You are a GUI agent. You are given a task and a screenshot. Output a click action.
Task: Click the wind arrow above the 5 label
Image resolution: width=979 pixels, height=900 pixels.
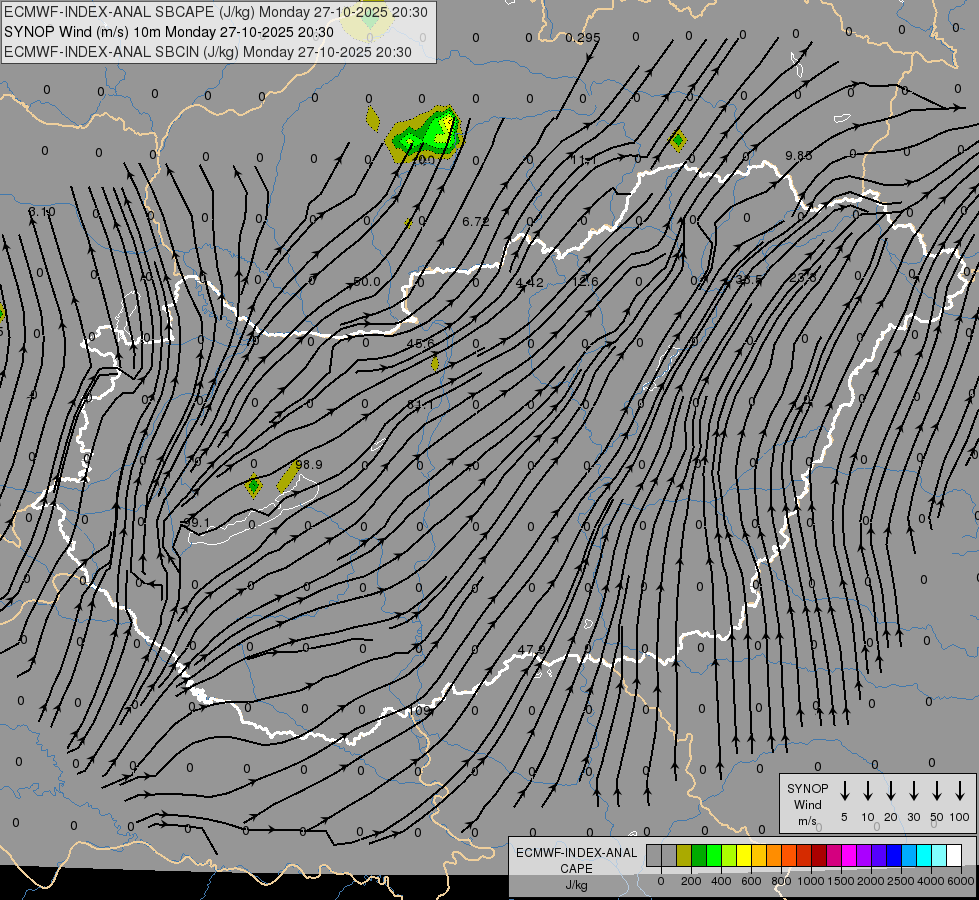pyautogui.click(x=844, y=790)
